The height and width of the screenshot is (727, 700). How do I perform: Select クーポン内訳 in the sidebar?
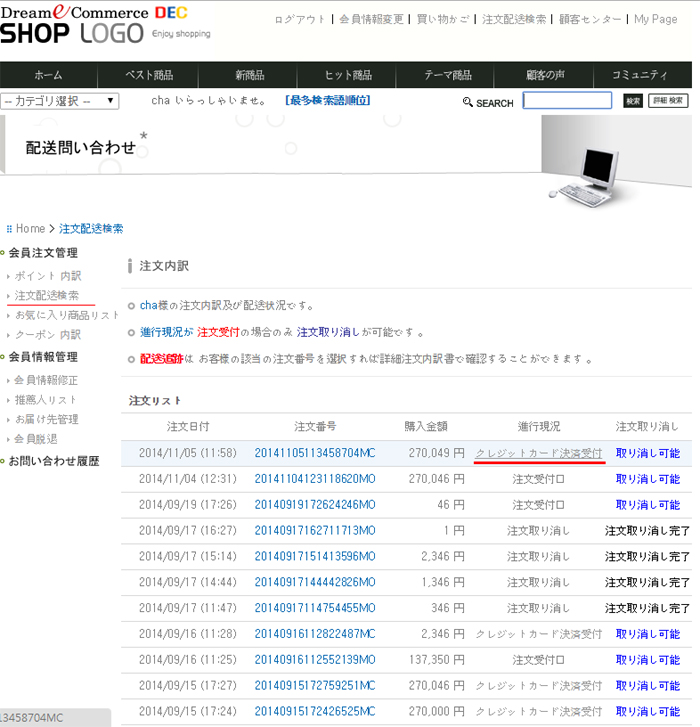48,335
